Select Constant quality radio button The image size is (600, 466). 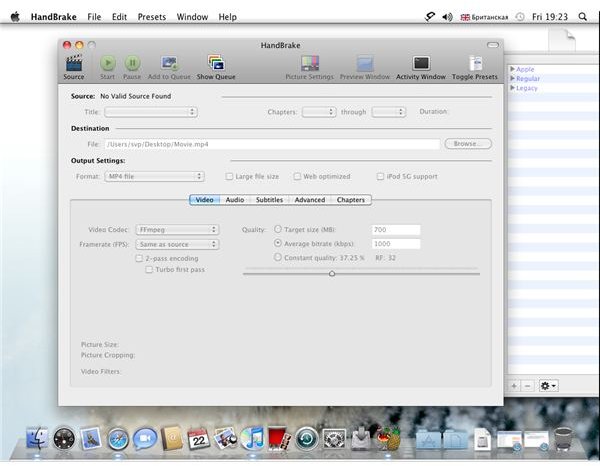click(278, 257)
